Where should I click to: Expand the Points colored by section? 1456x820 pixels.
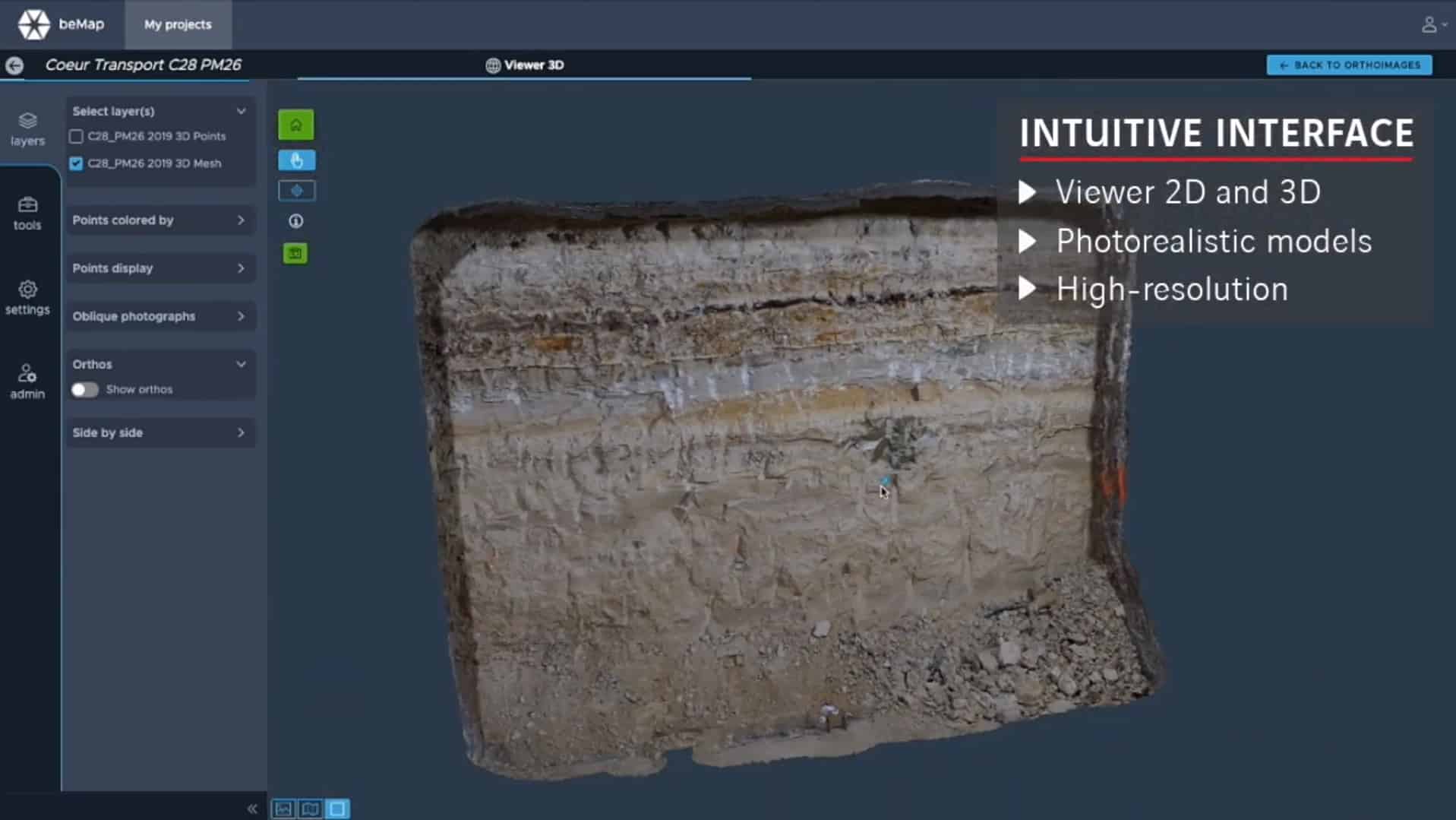click(159, 220)
